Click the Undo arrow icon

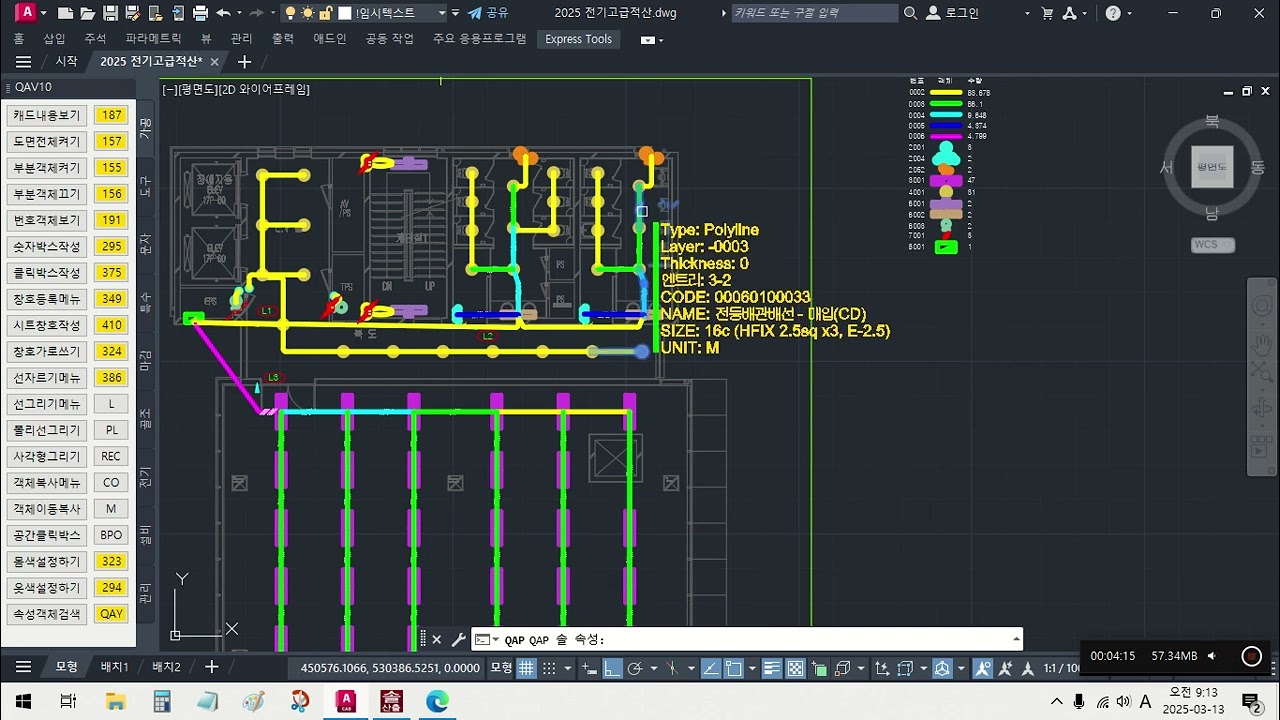223,13
